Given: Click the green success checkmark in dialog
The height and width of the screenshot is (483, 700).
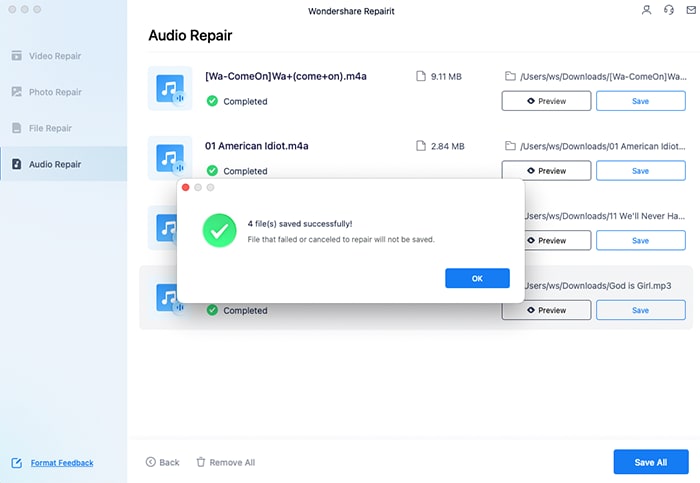Looking at the screenshot, I should [x=220, y=230].
